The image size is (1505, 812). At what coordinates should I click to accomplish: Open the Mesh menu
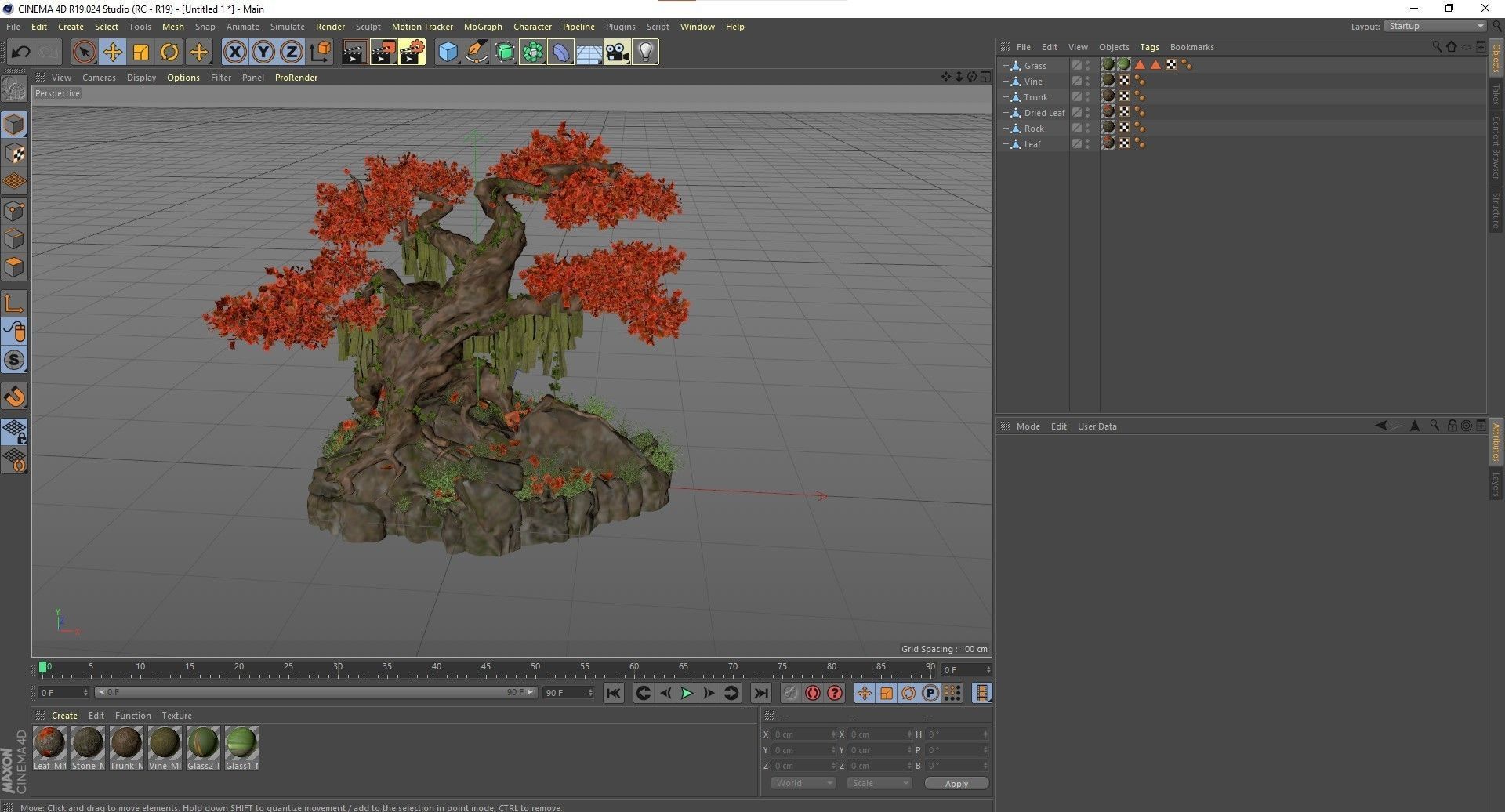172,27
